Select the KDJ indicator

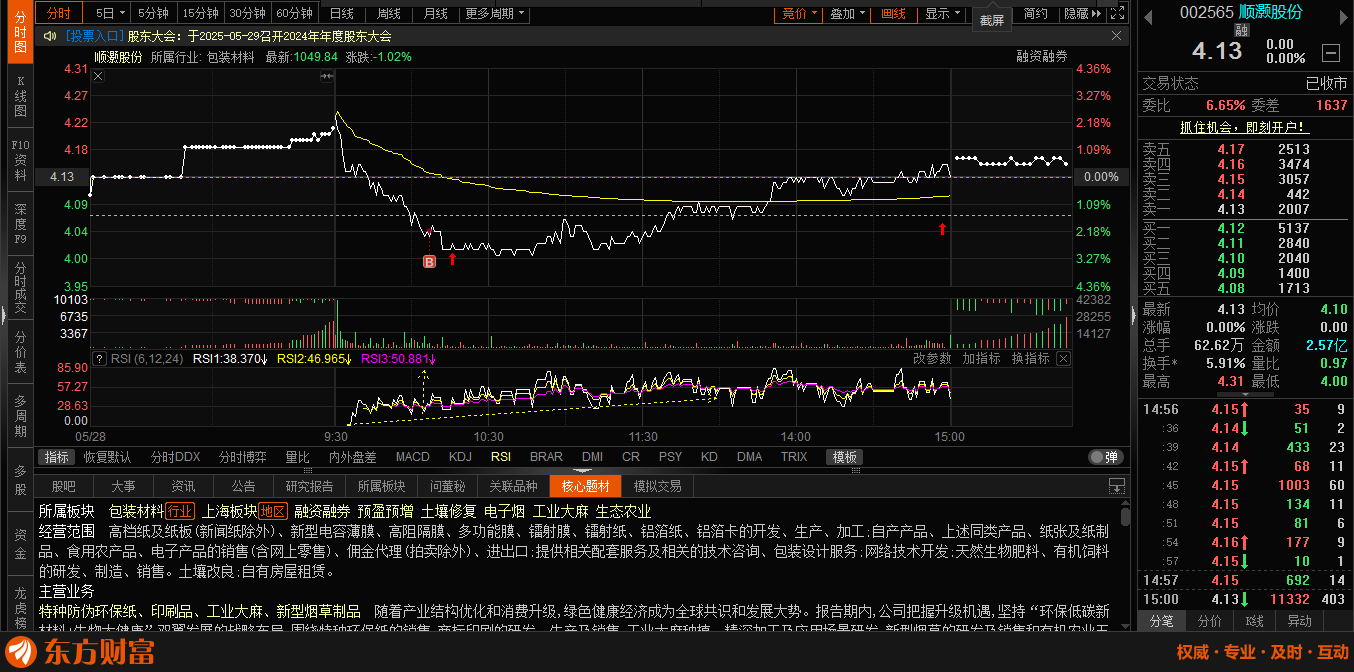[460, 457]
